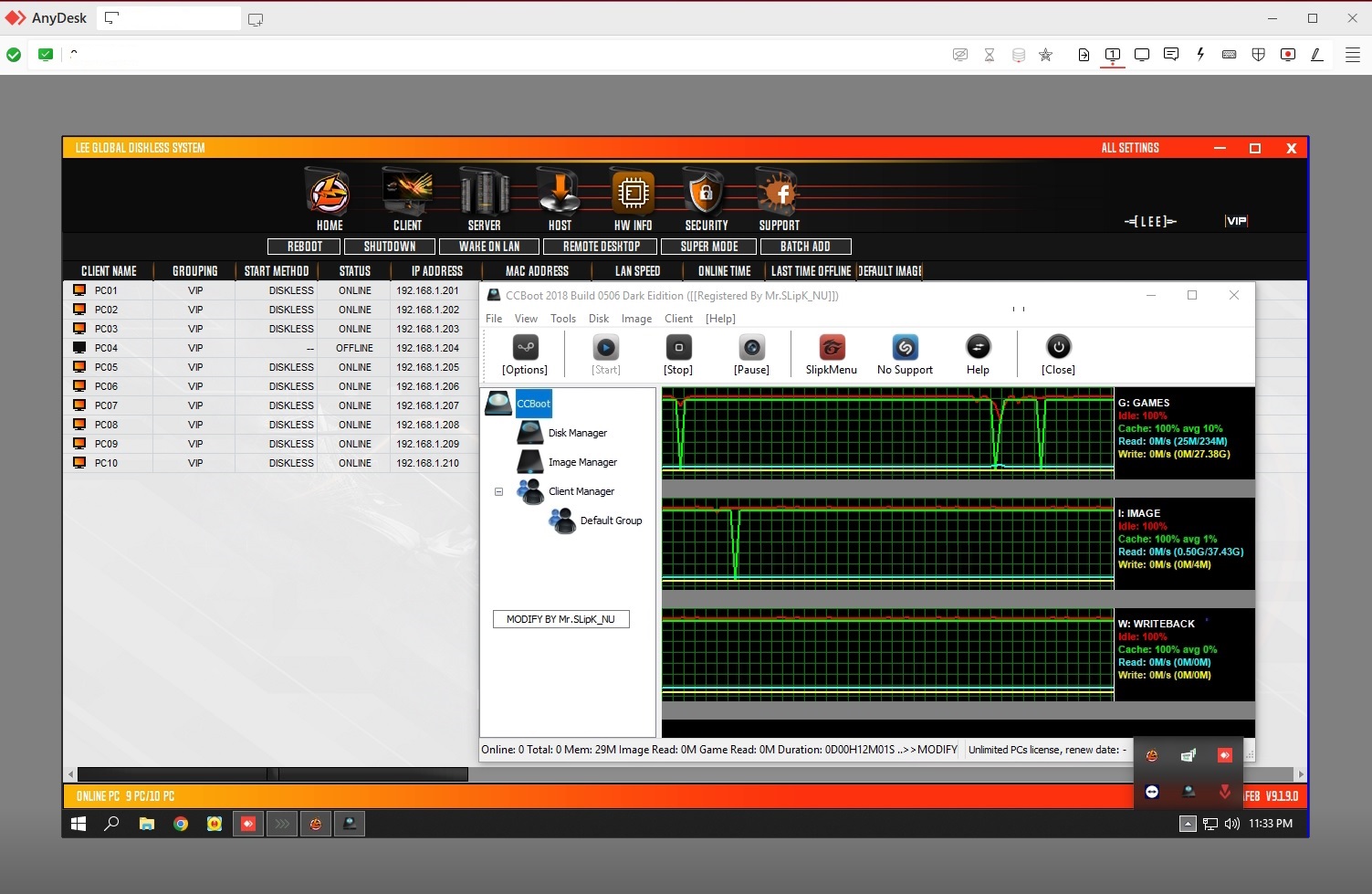This screenshot has width=1372, height=894.
Task: Click the REMOTE DESKTOP button
Action: click(x=601, y=247)
